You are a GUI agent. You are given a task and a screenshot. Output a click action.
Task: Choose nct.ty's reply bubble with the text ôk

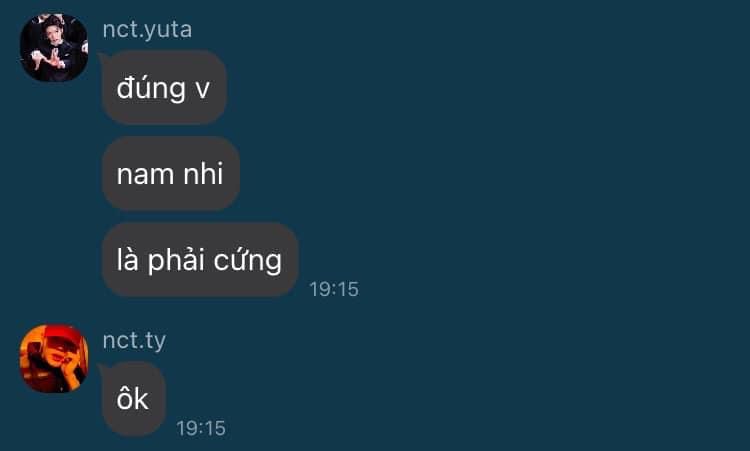point(133,399)
